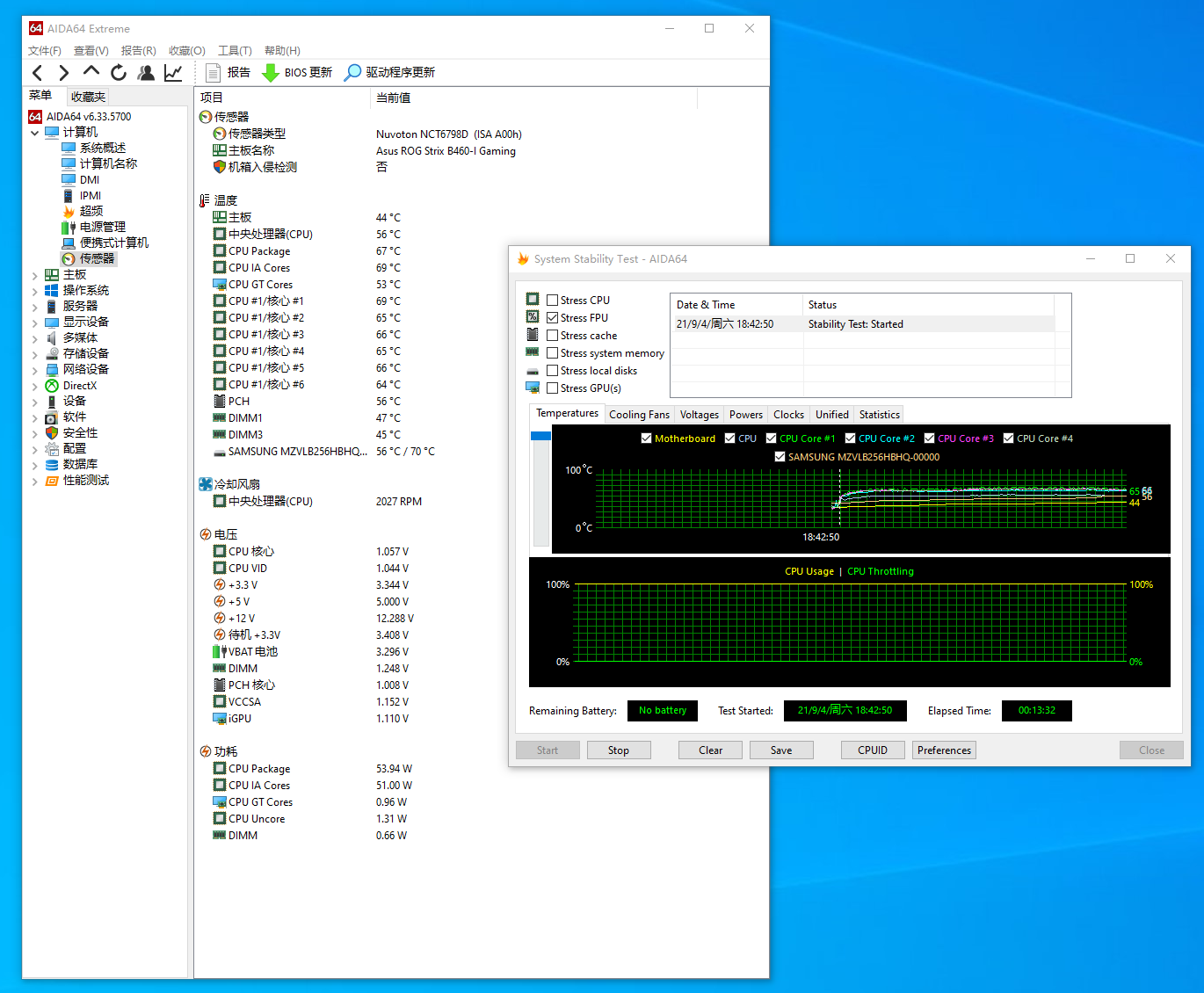This screenshot has height=993, width=1204.
Task: Toggle the Motherboard graph checkbox
Action: coord(646,438)
